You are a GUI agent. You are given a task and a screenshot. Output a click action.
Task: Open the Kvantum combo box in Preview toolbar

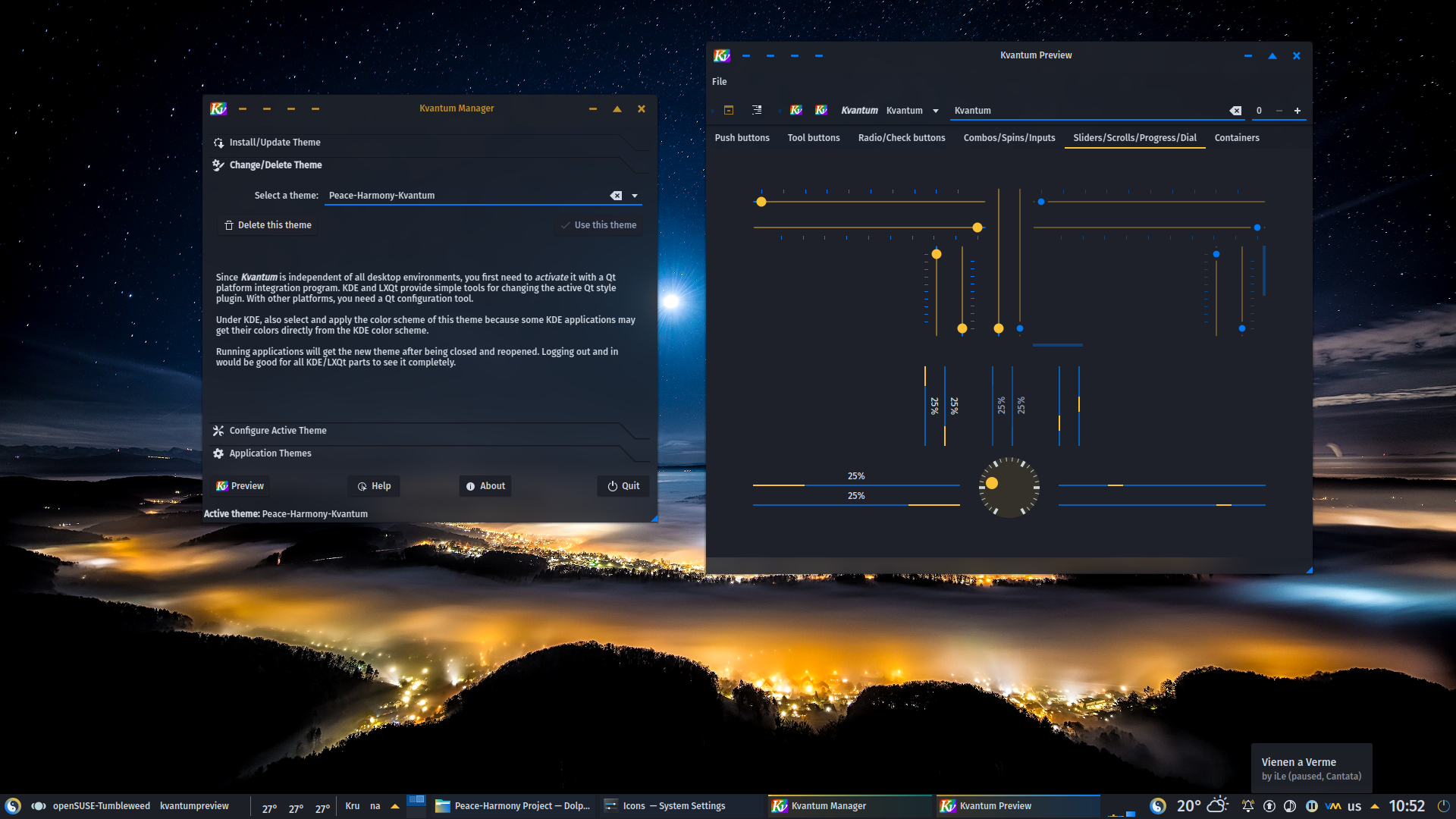pos(913,111)
